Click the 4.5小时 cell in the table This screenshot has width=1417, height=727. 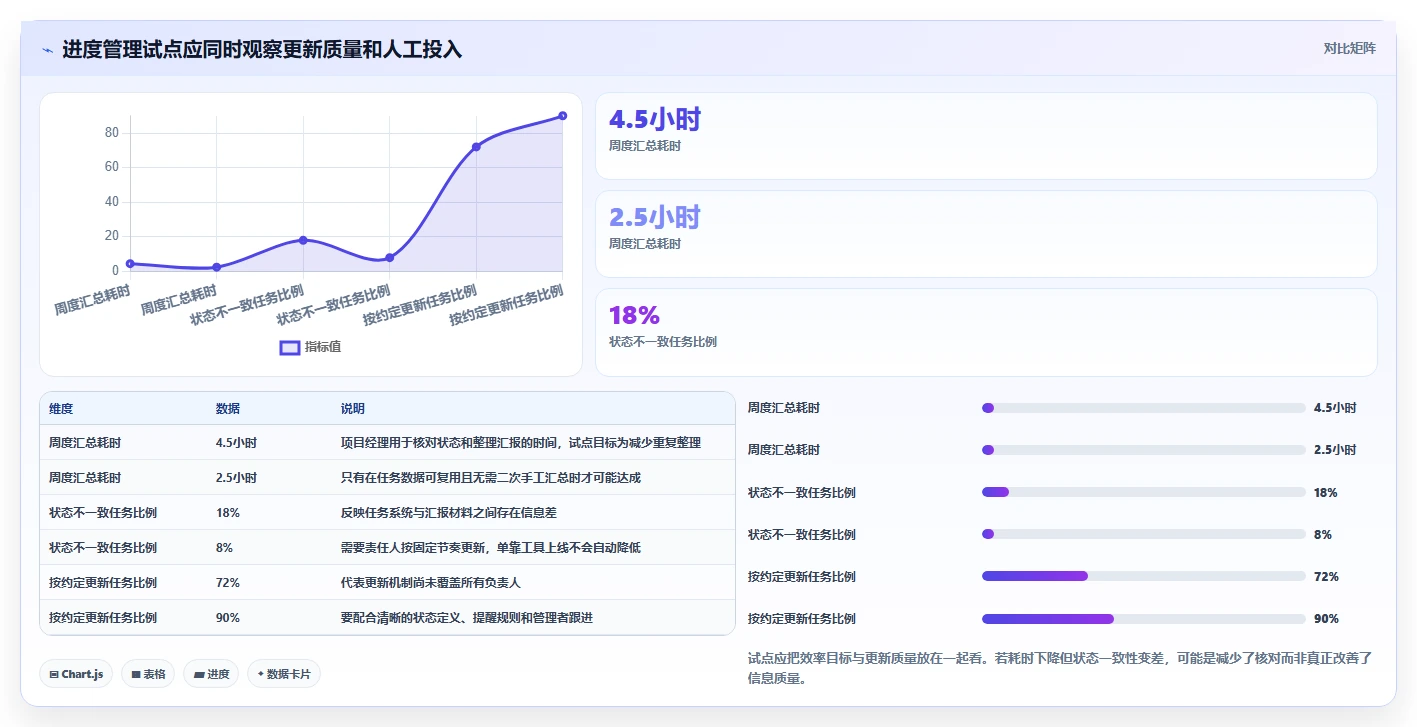(x=236, y=443)
